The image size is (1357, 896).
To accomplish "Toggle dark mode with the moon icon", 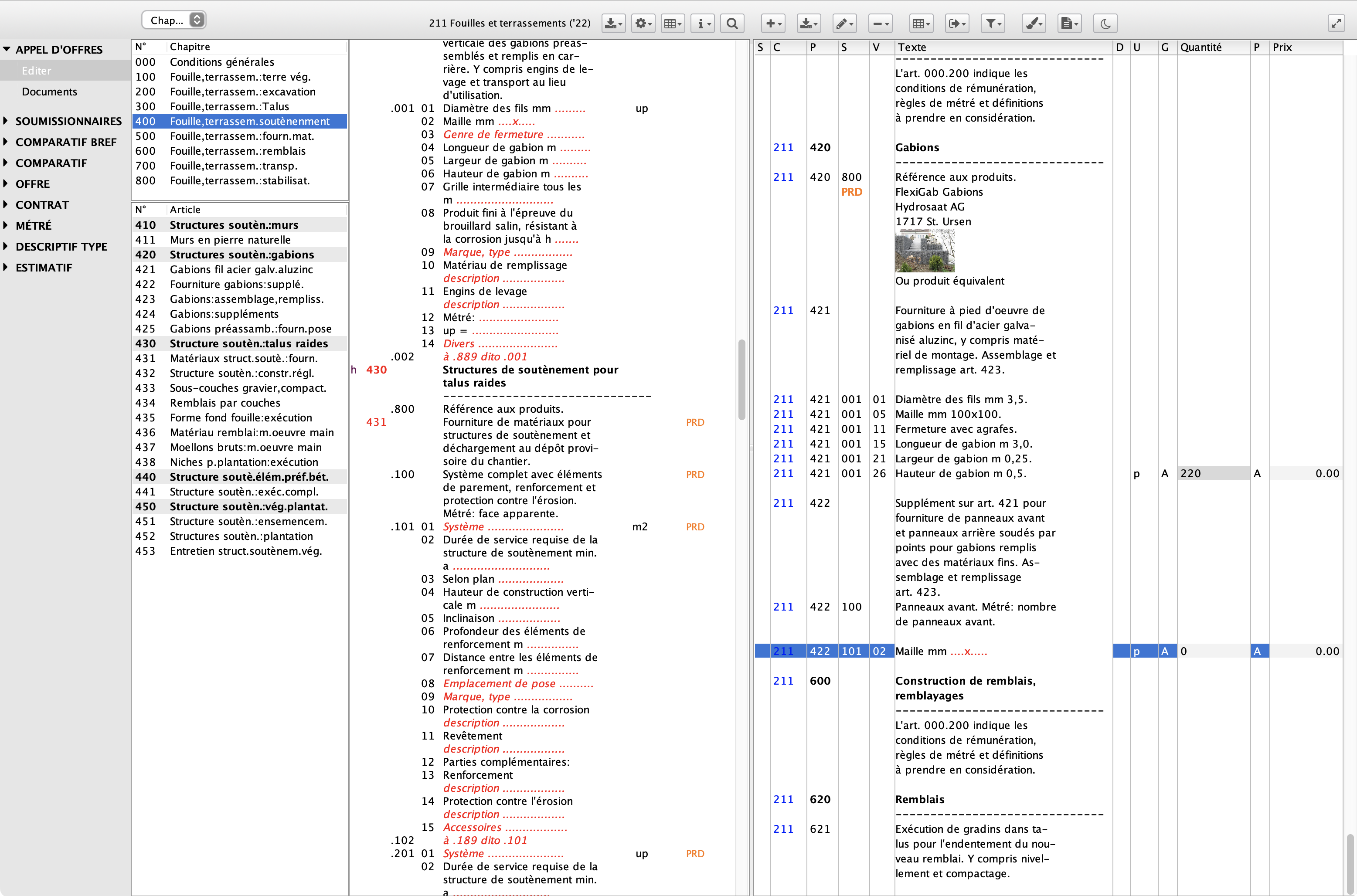I will 1105,24.
